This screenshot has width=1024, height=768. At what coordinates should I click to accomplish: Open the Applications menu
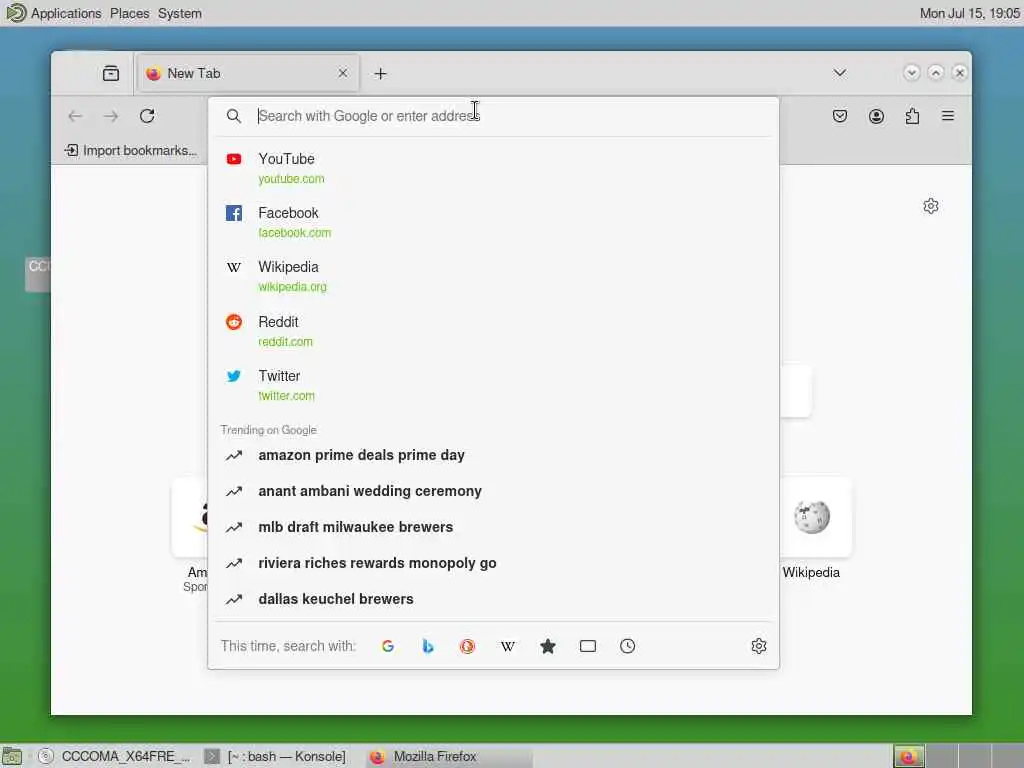coord(66,13)
